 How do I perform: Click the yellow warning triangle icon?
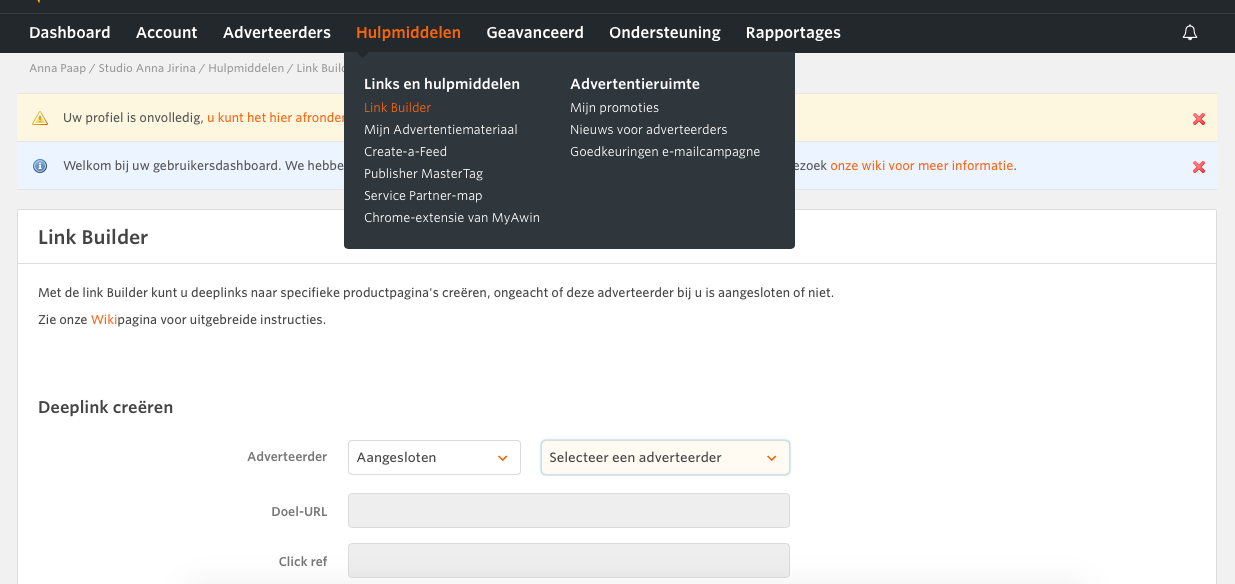(40, 118)
